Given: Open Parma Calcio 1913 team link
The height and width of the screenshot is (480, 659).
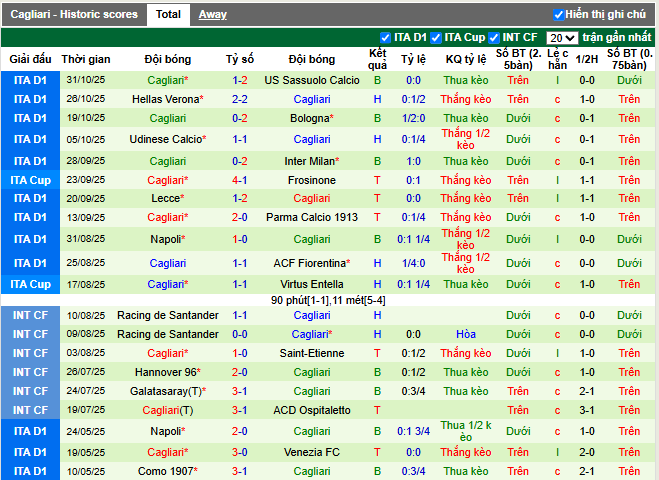Looking at the screenshot, I should tap(312, 217).
